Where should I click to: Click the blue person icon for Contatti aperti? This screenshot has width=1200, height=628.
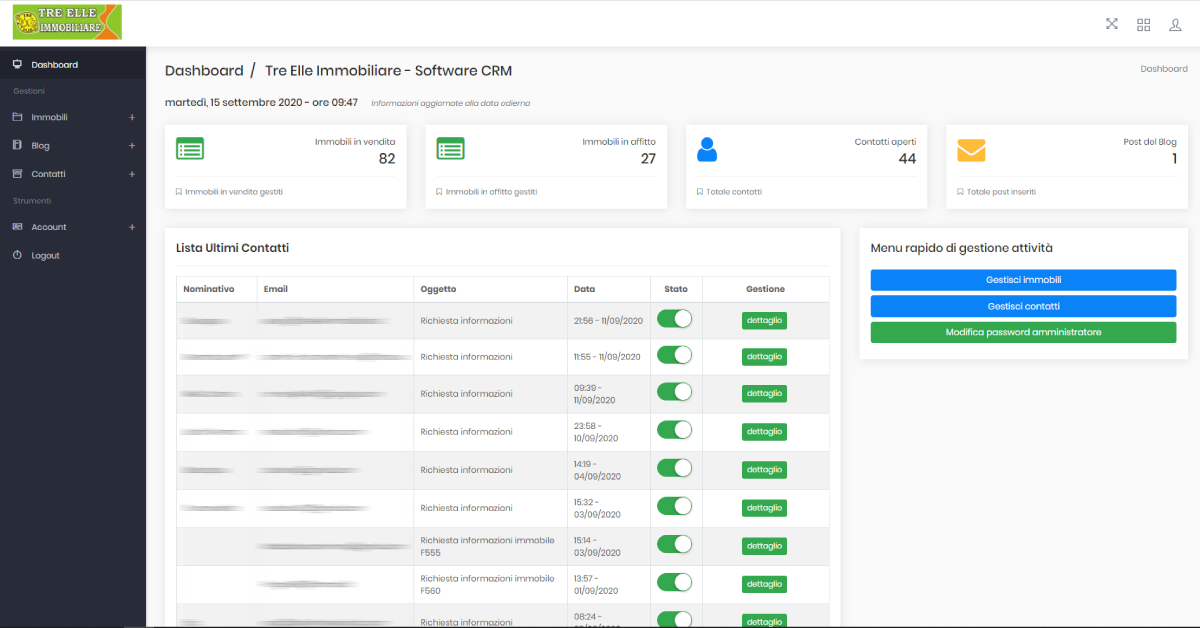click(x=707, y=150)
